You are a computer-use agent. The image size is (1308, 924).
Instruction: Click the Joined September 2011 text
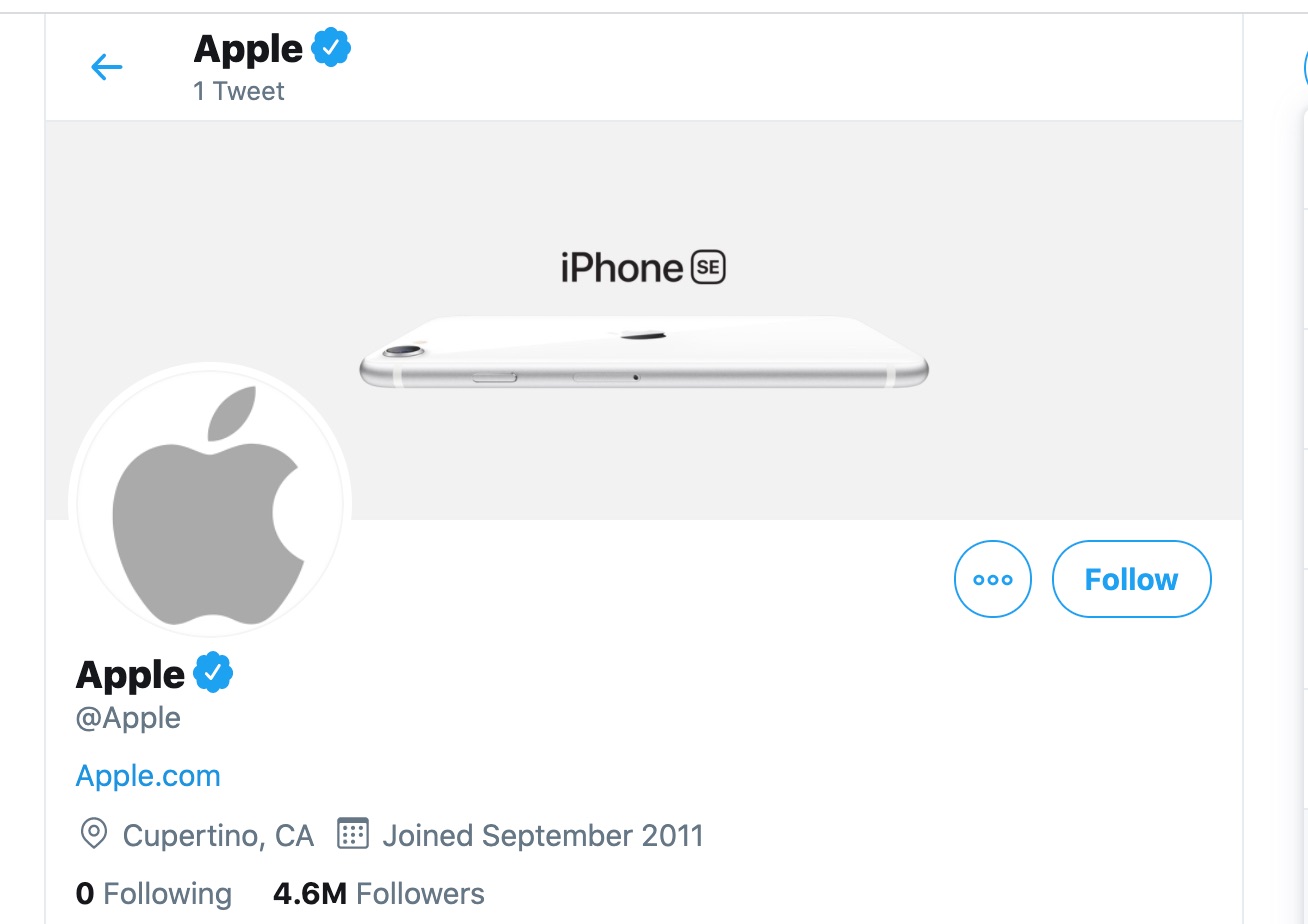[x=543, y=835]
